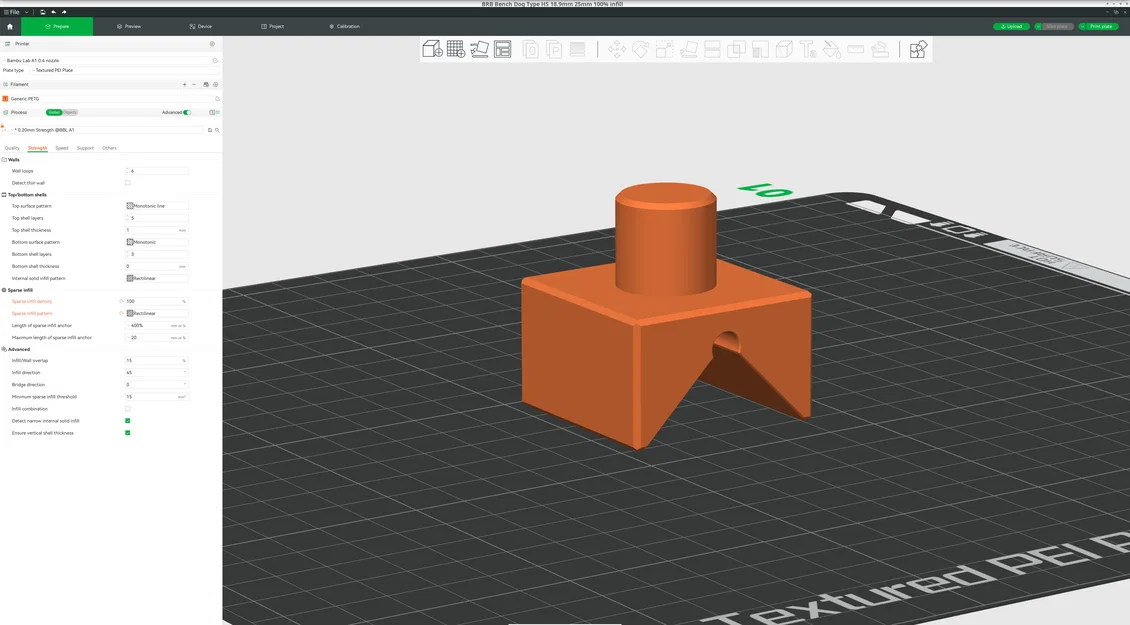Click the Home icon in the top bar
The height and width of the screenshot is (625, 1130).
[x=9, y=26]
